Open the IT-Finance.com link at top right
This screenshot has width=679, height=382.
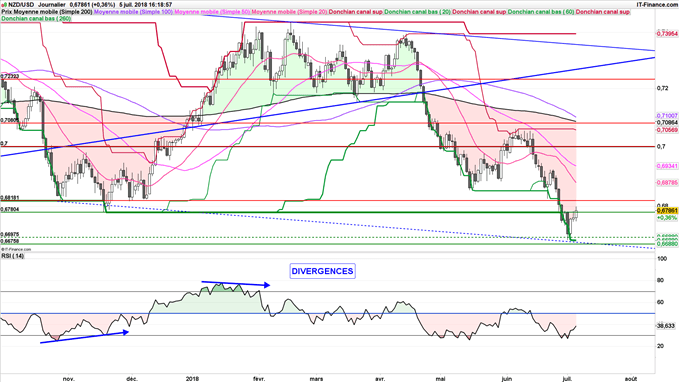[657, 4]
